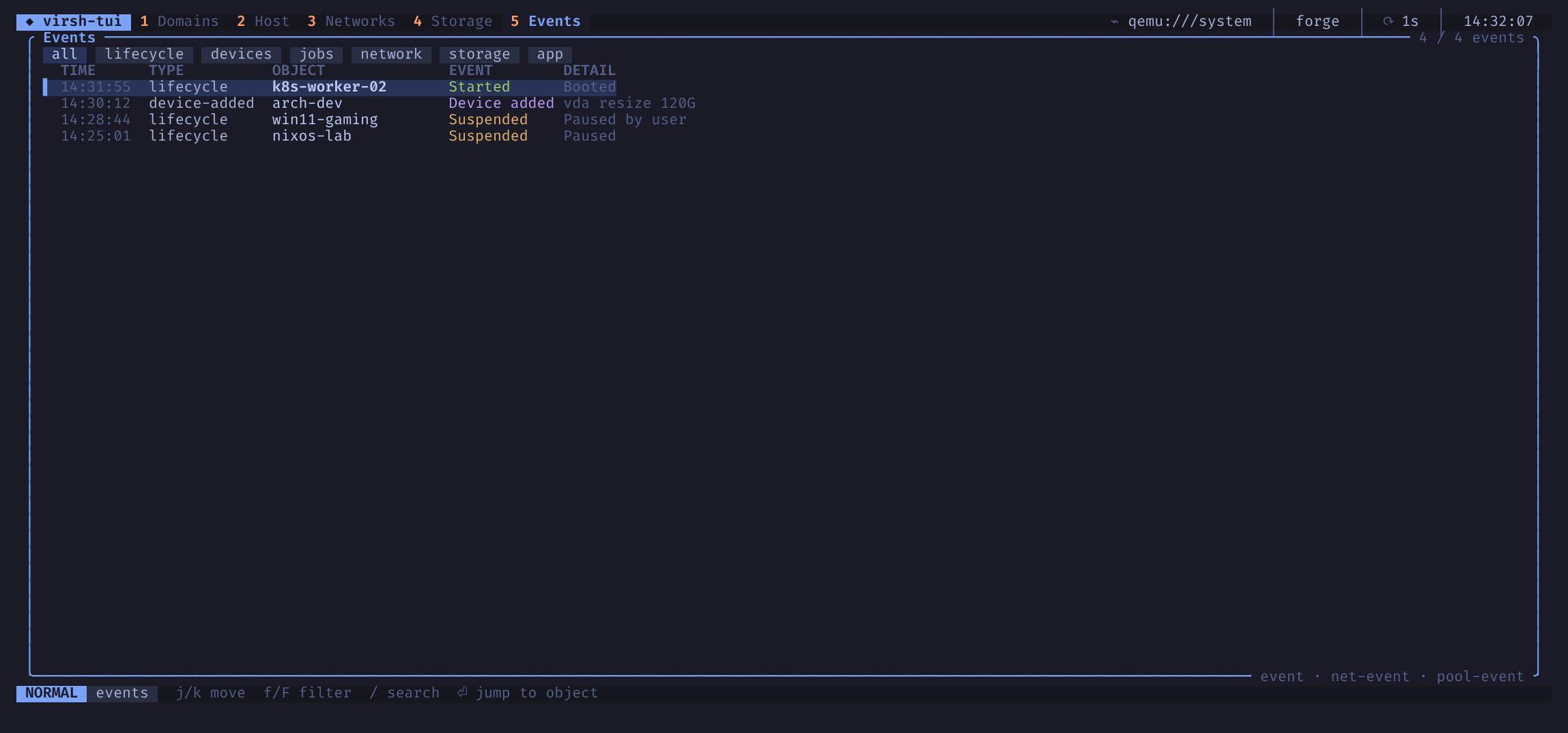Click the 1s refresh interval

(x=1410, y=22)
